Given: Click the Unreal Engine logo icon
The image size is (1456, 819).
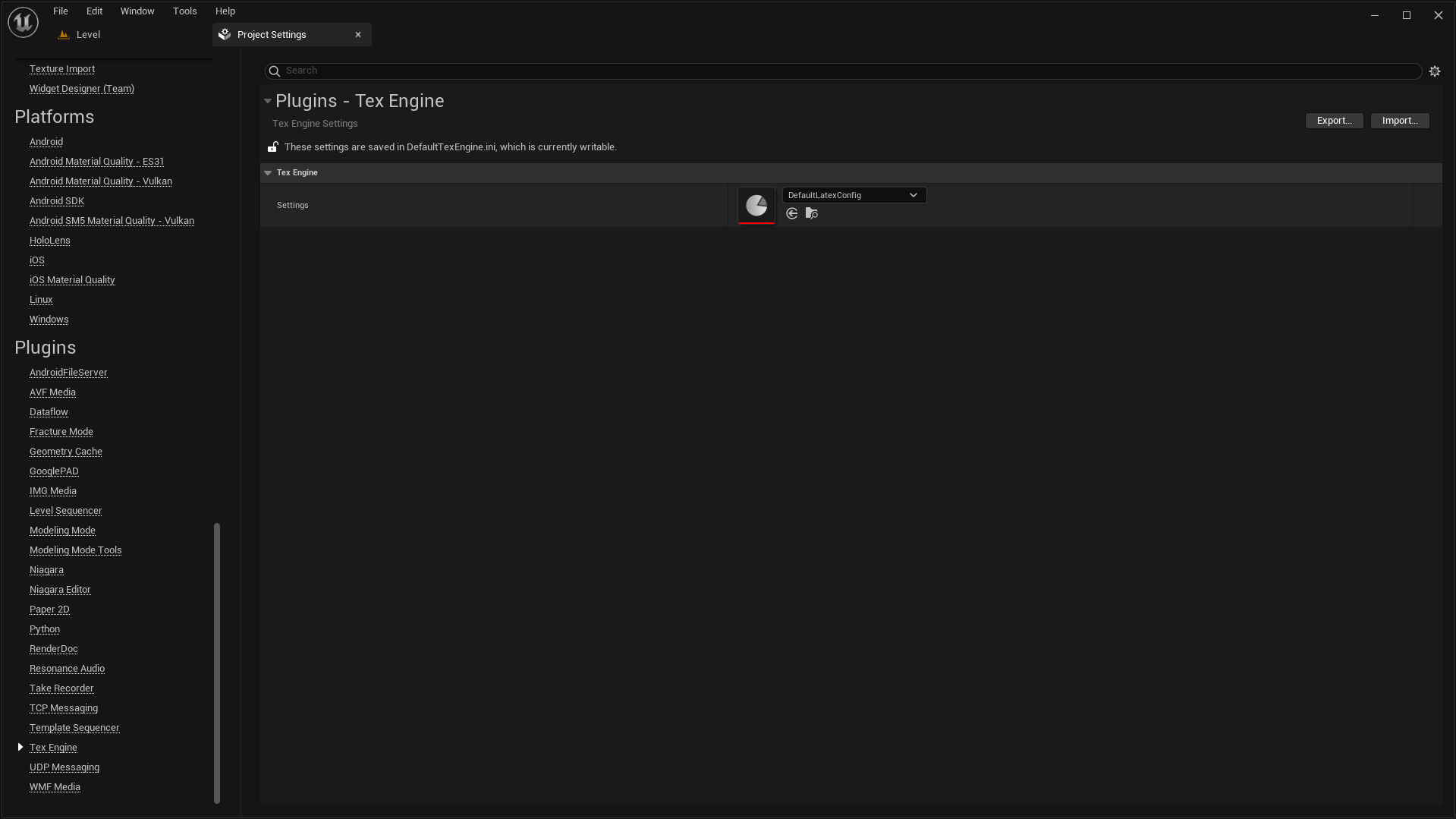Looking at the screenshot, I should [x=23, y=22].
